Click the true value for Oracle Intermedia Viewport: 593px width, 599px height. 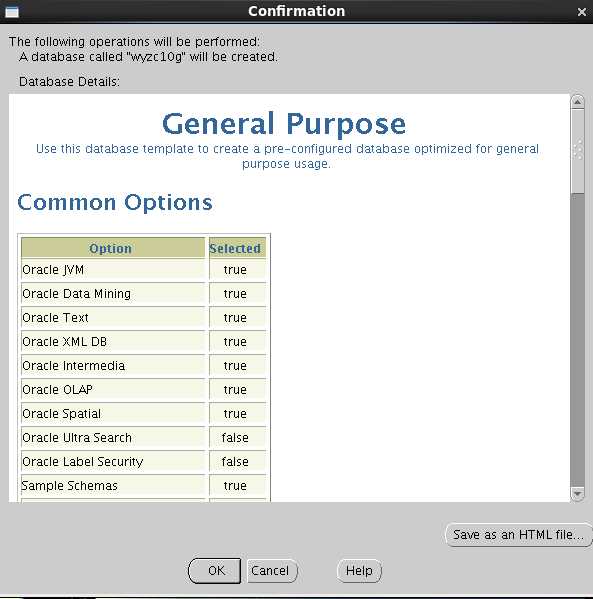(x=235, y=366)
